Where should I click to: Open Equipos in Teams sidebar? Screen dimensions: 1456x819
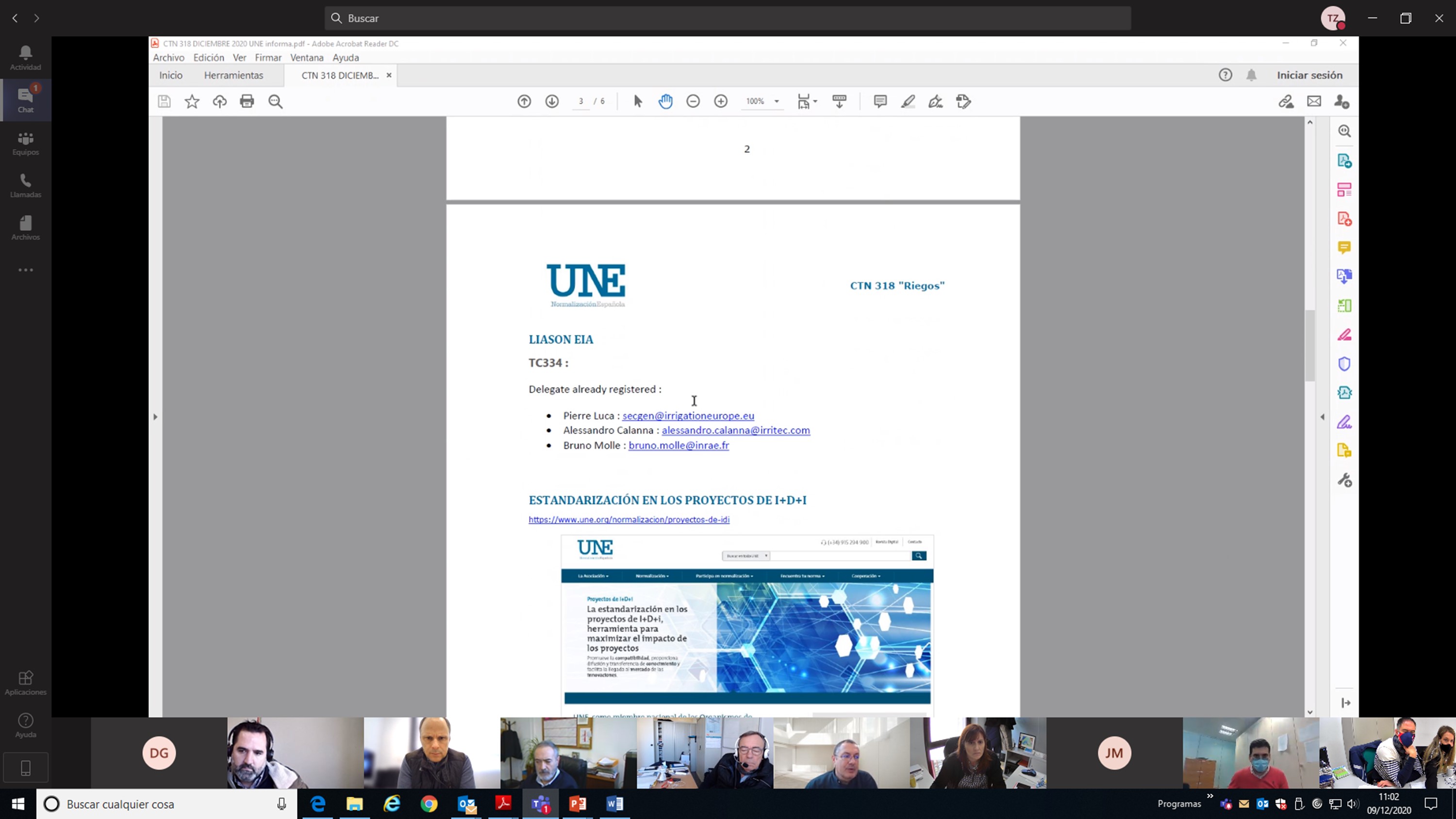(x=25, y=143)
